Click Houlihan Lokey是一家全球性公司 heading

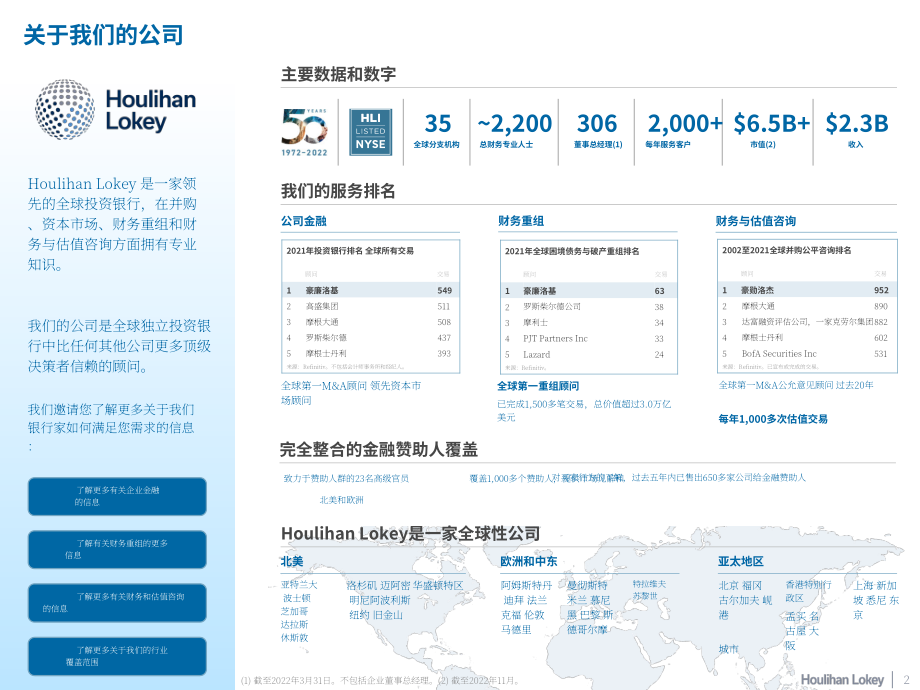coord(410,534)
